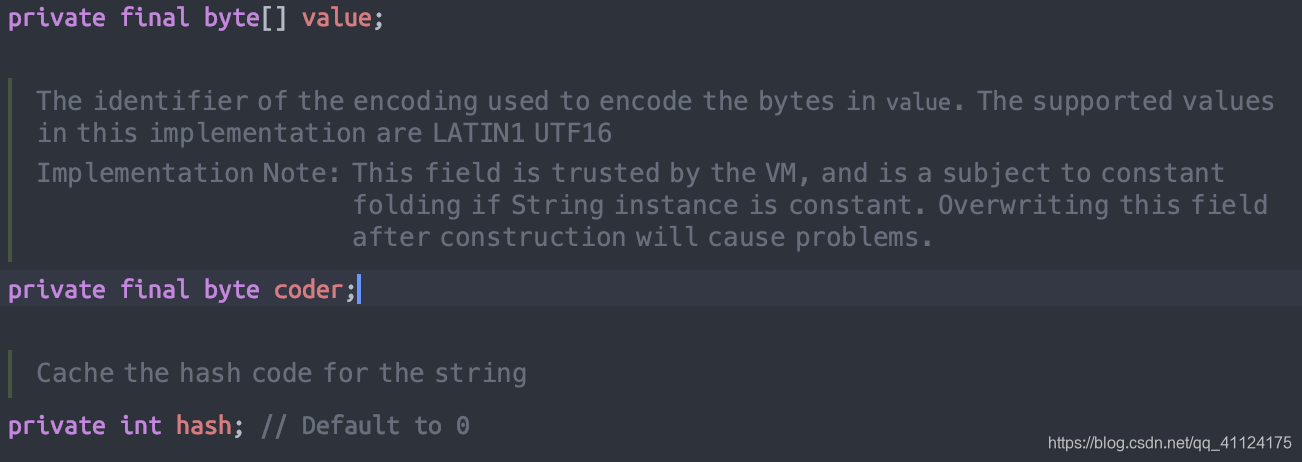Click the 'value' field name in first line
Viewport: 1302px width, 462px height.
coord(336,19)
